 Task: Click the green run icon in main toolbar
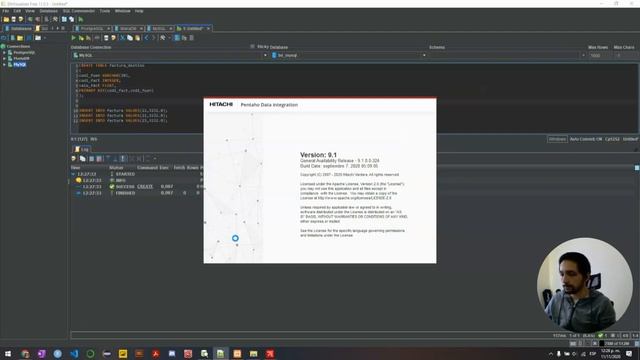click(81, 19)
